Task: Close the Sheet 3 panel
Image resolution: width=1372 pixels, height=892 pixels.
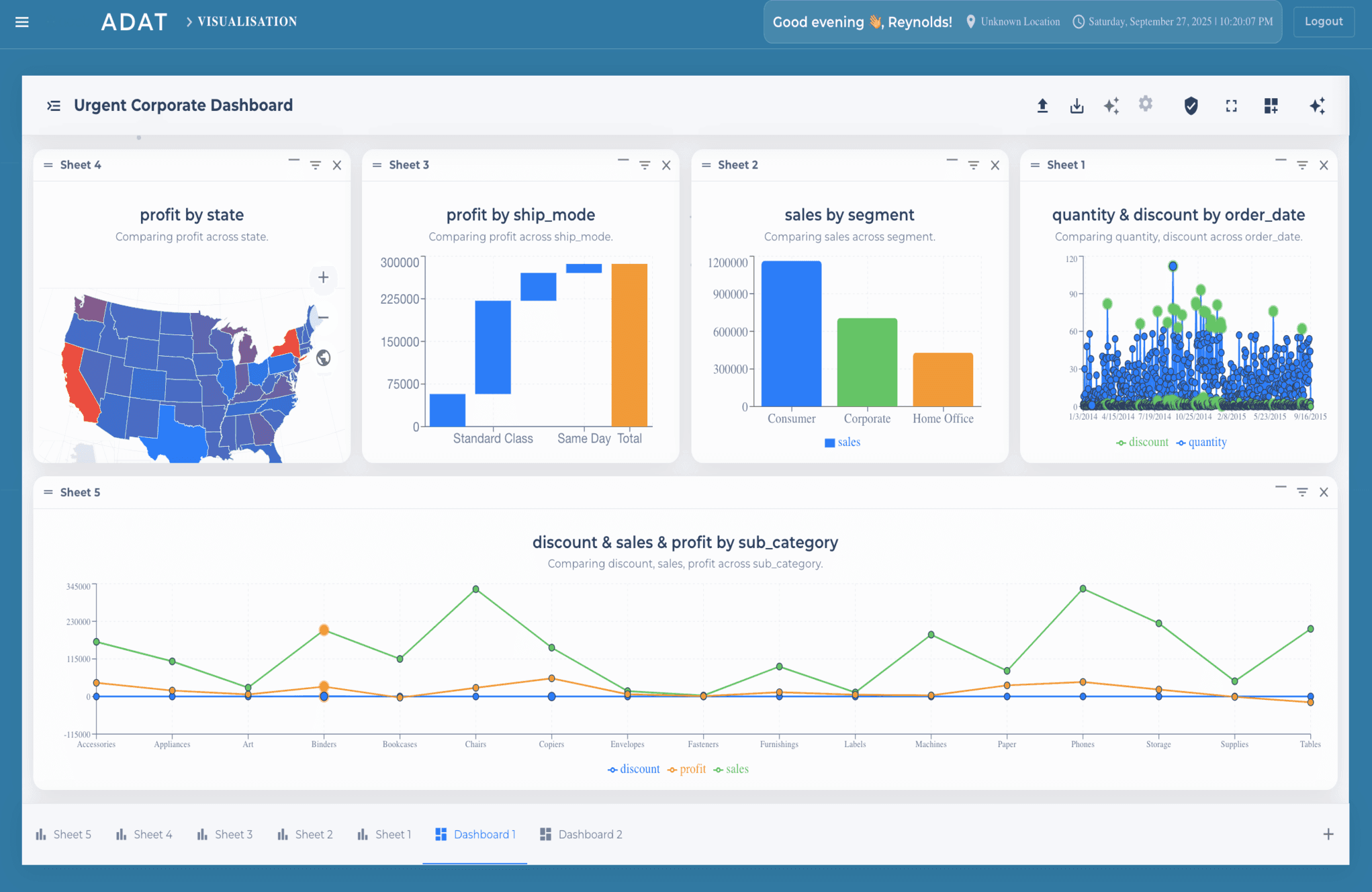Action: coord(666,165)
